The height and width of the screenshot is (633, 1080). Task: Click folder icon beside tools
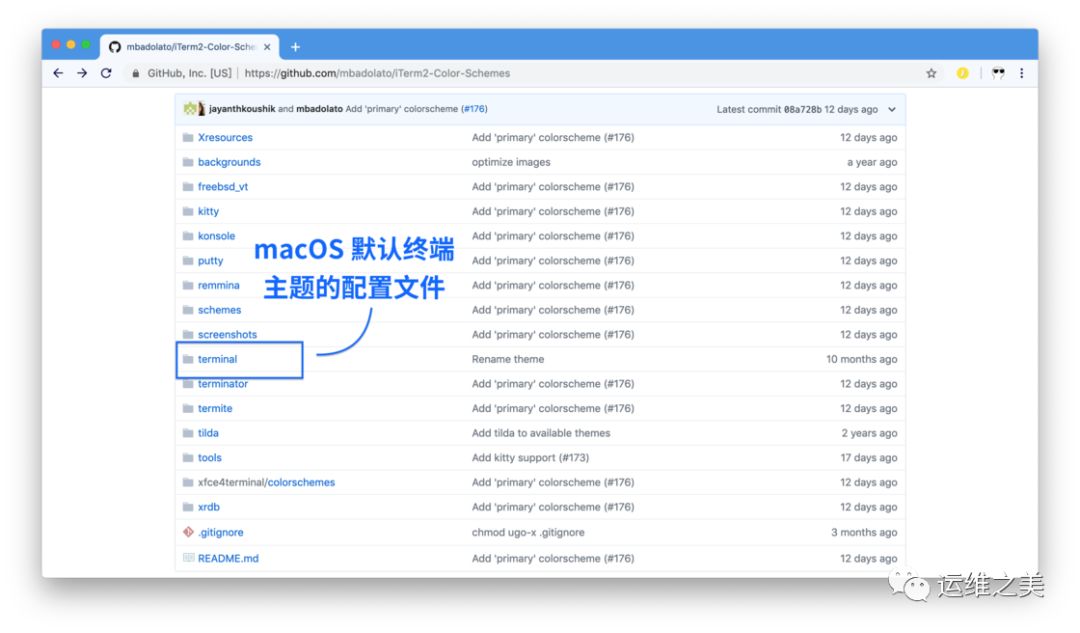pos(188,457)
